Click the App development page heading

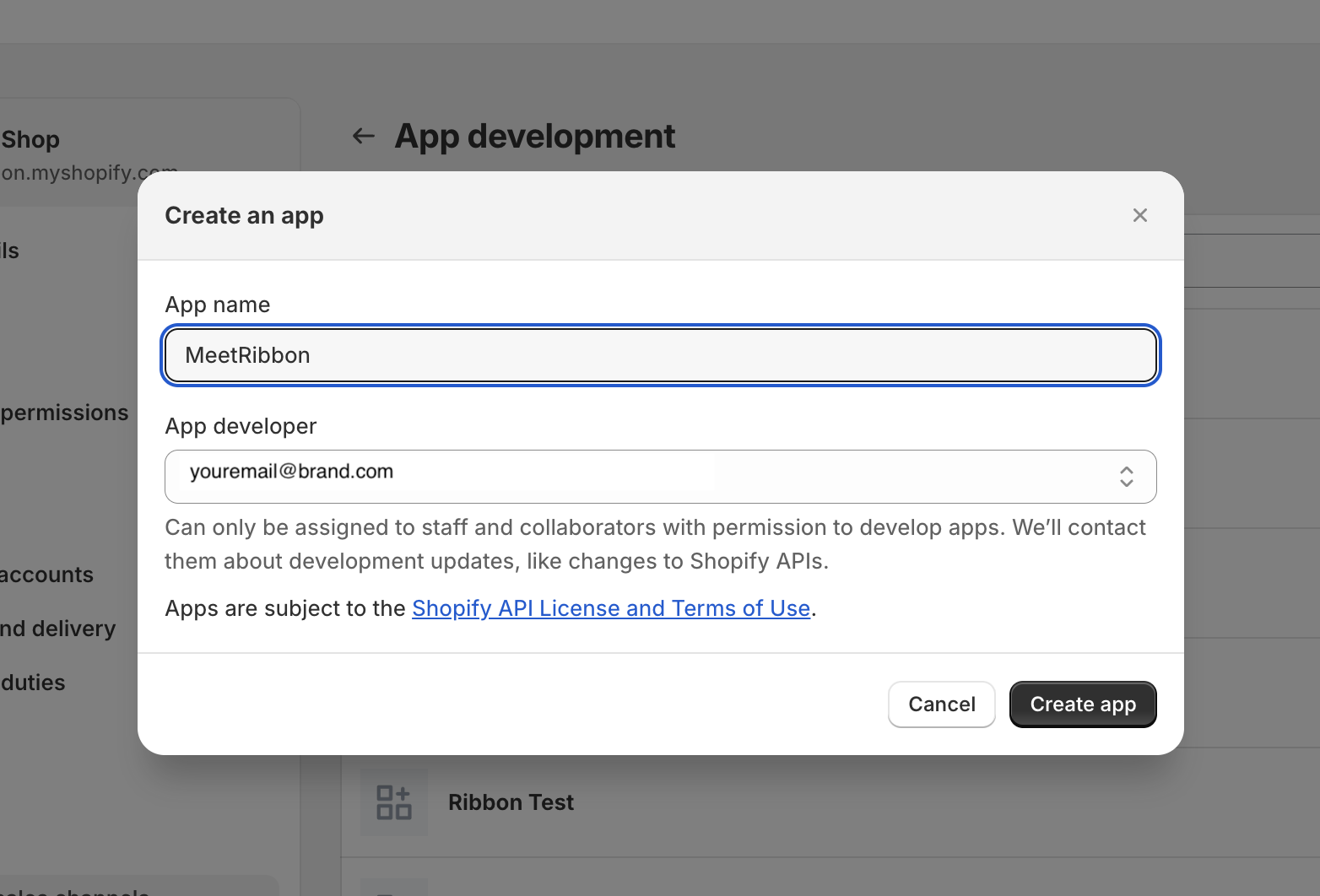tap(534, 136)
